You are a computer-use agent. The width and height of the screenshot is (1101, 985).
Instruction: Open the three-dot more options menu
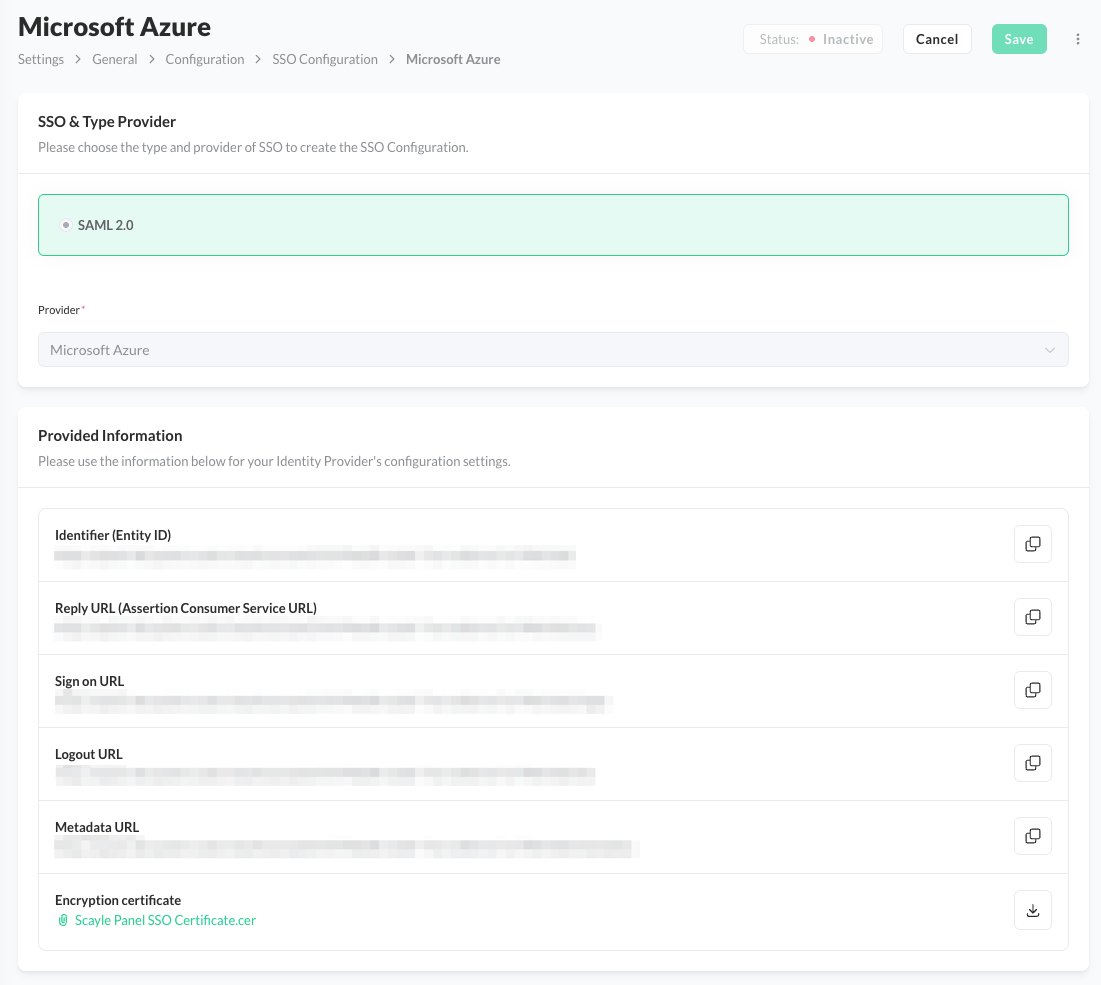point(1077,39)
